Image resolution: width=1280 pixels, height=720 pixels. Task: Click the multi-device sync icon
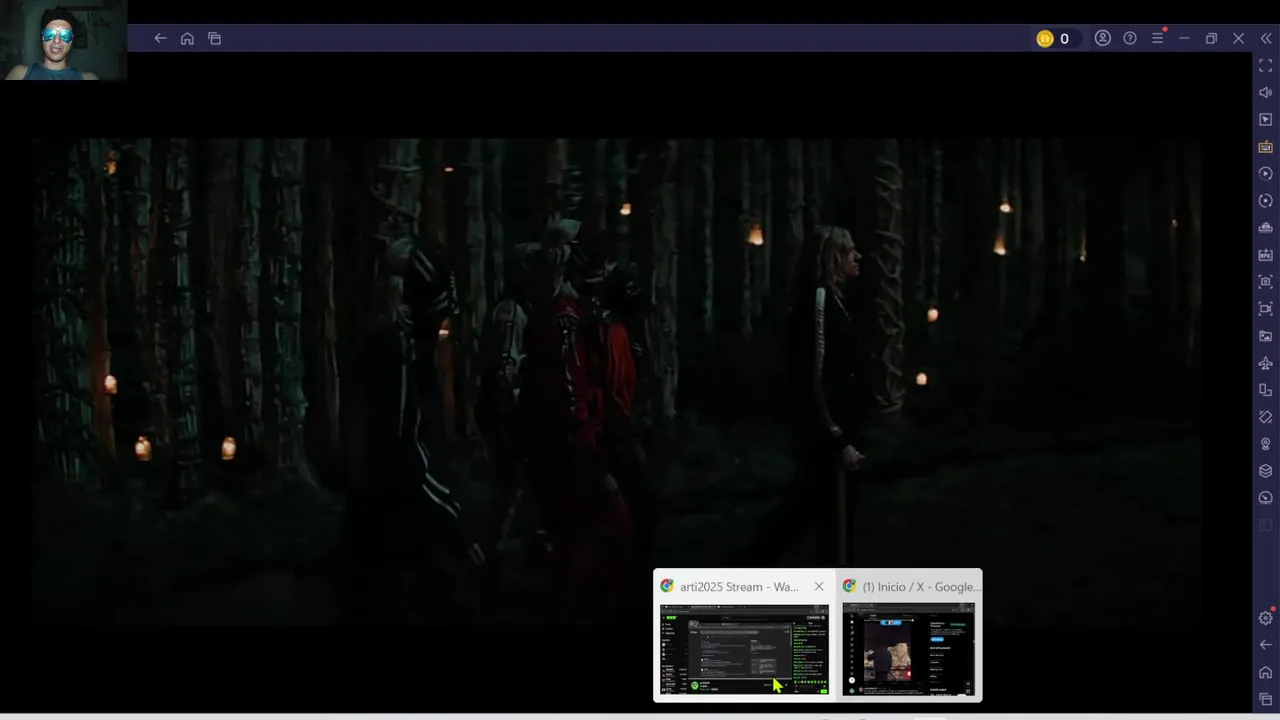coord(1266,390)
